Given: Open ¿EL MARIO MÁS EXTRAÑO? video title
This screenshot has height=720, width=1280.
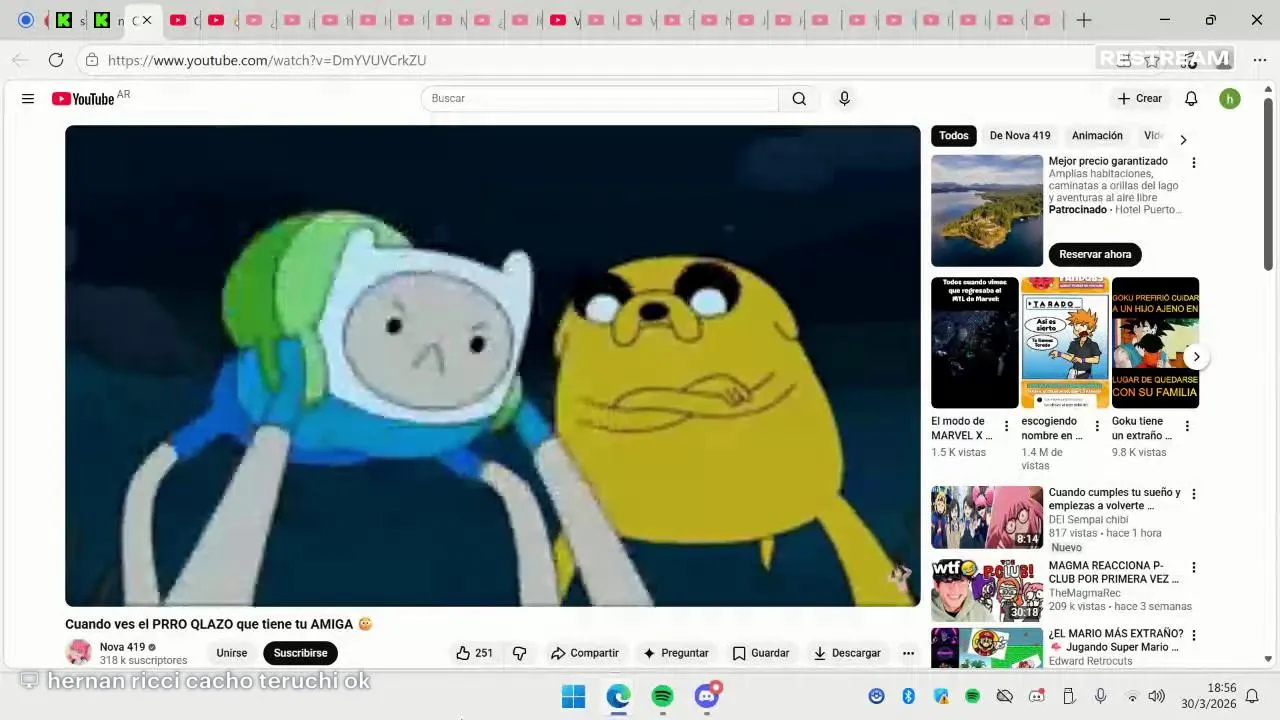Looking at the screenshot, I should pyautogui.click(x=1116, y=640).
